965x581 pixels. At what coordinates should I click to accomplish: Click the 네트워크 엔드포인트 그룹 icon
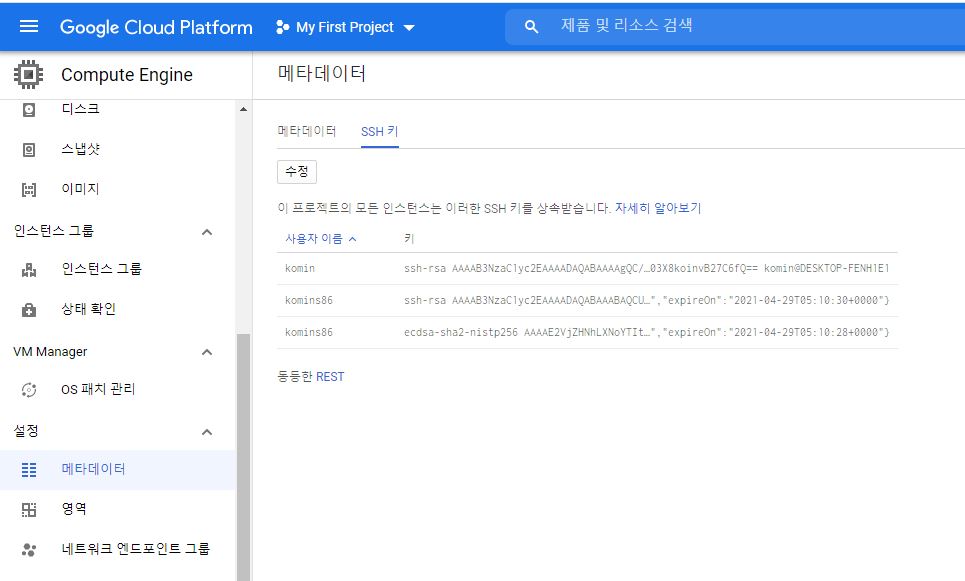(29, 550)
